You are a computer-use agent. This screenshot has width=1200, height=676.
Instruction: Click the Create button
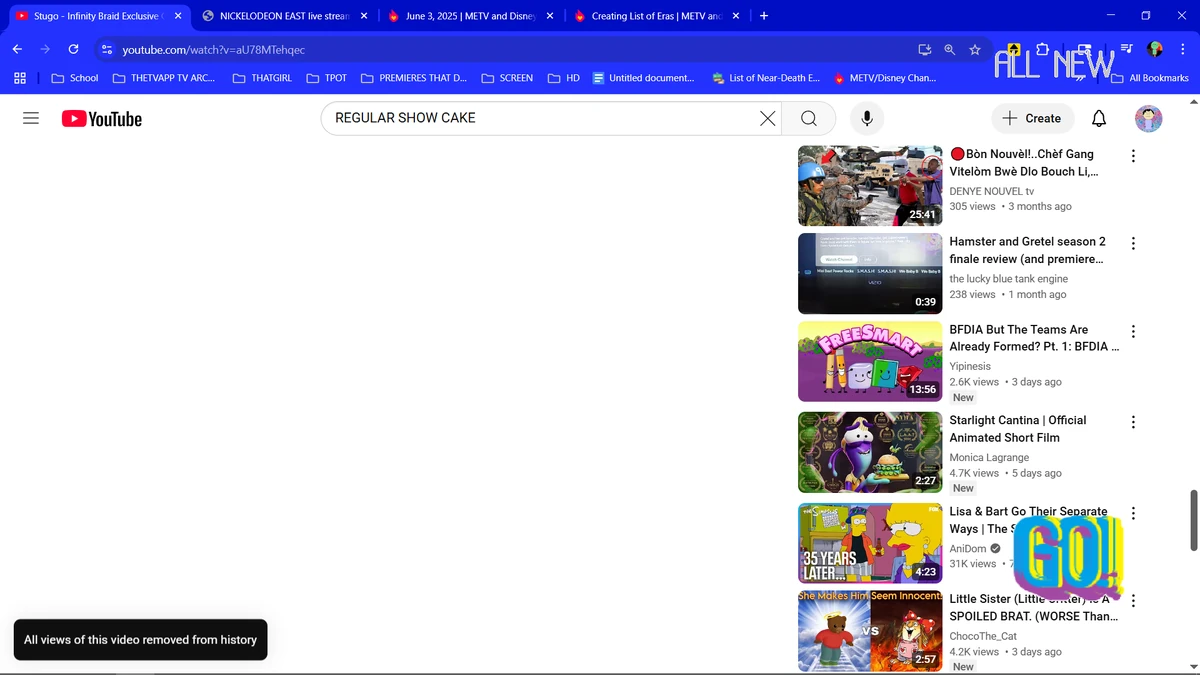(1032, 118)
